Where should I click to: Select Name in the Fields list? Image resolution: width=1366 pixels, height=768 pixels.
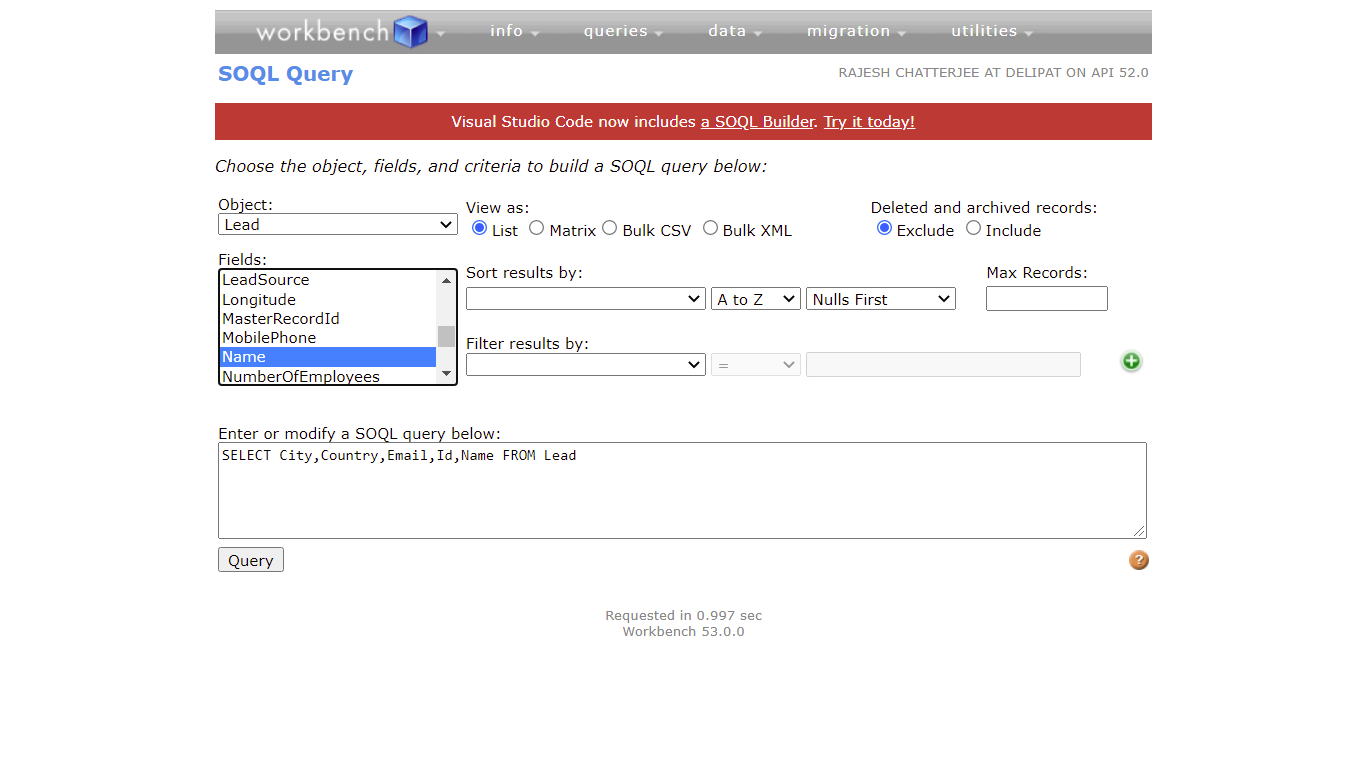pyautogui.click(x=328, y=357)
